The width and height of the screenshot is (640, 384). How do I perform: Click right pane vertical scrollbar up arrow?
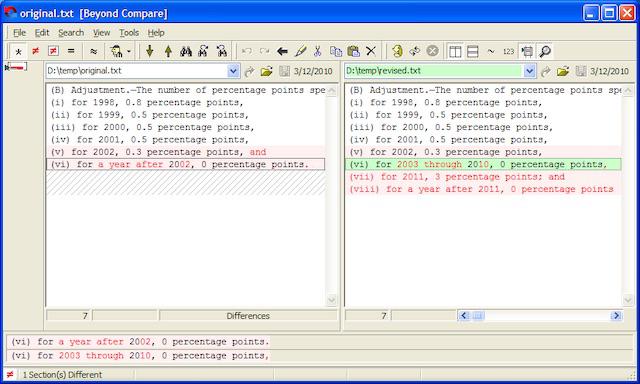628,90
